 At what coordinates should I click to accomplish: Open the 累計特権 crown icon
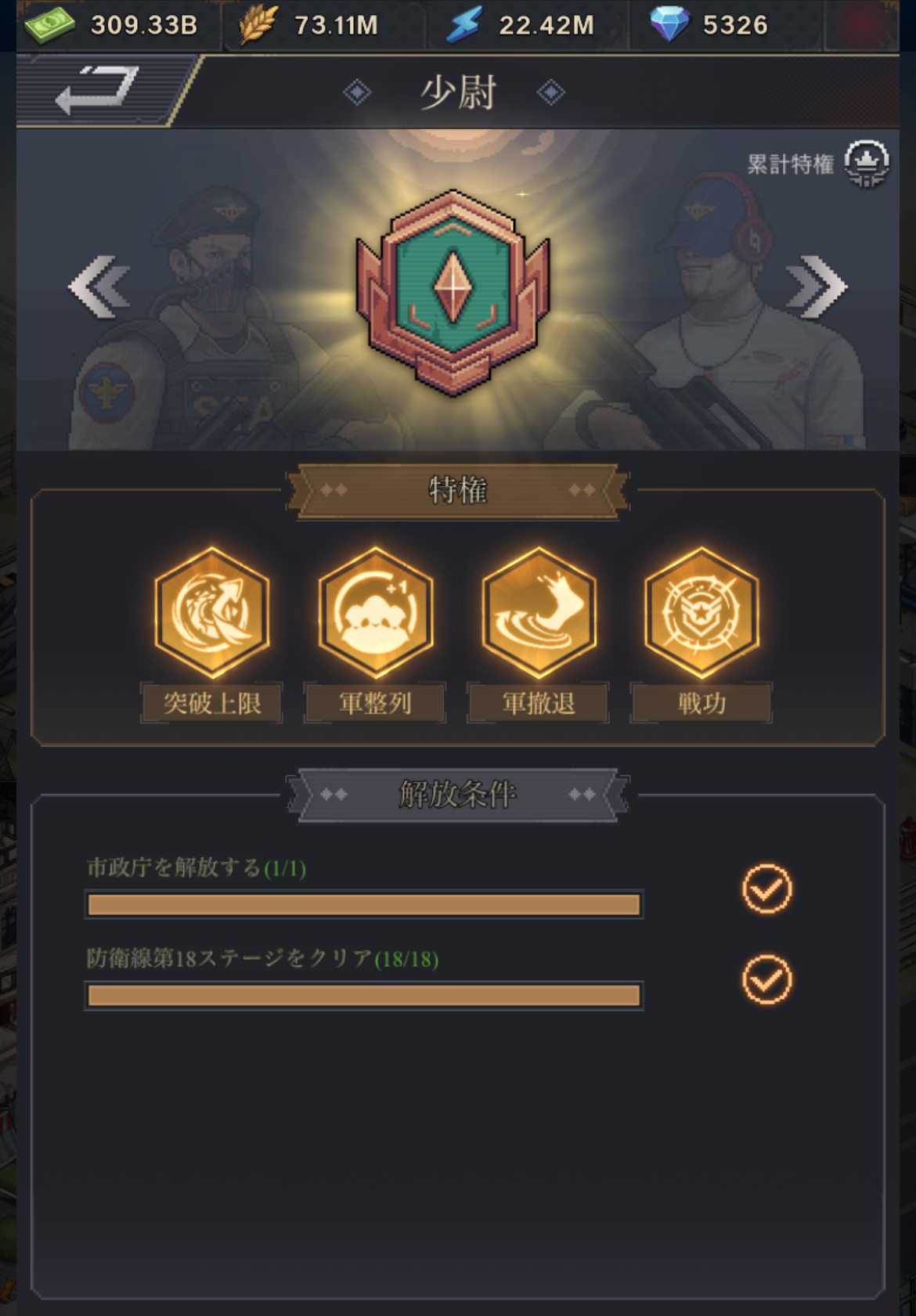coord(867,164)
